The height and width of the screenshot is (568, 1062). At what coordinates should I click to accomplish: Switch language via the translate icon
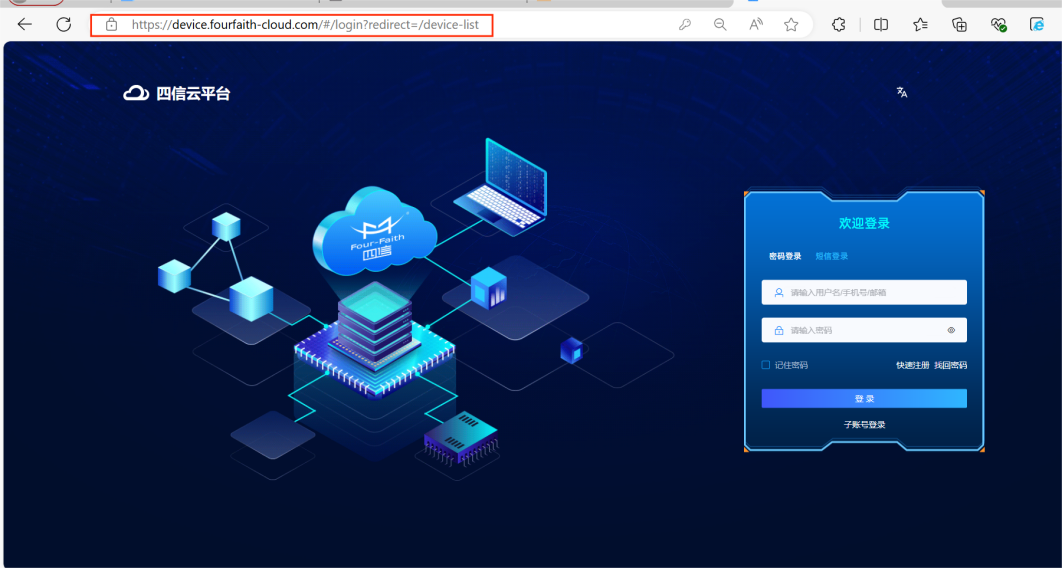(x=901, y=93)
